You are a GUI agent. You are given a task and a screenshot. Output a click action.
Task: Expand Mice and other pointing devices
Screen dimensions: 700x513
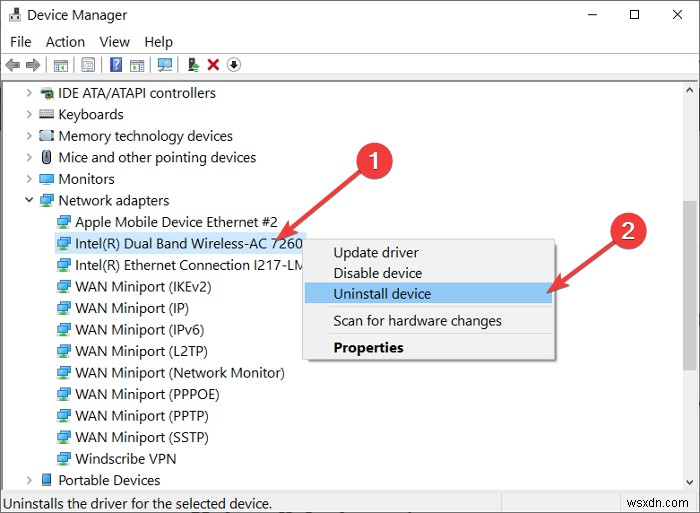click(x=29, y=157)
